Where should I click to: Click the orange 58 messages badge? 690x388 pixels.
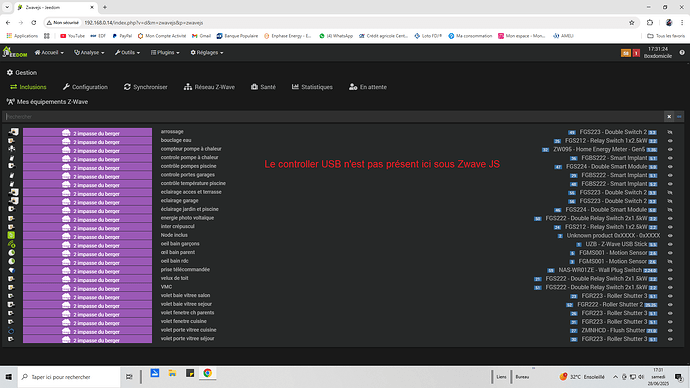coord(625,53)
